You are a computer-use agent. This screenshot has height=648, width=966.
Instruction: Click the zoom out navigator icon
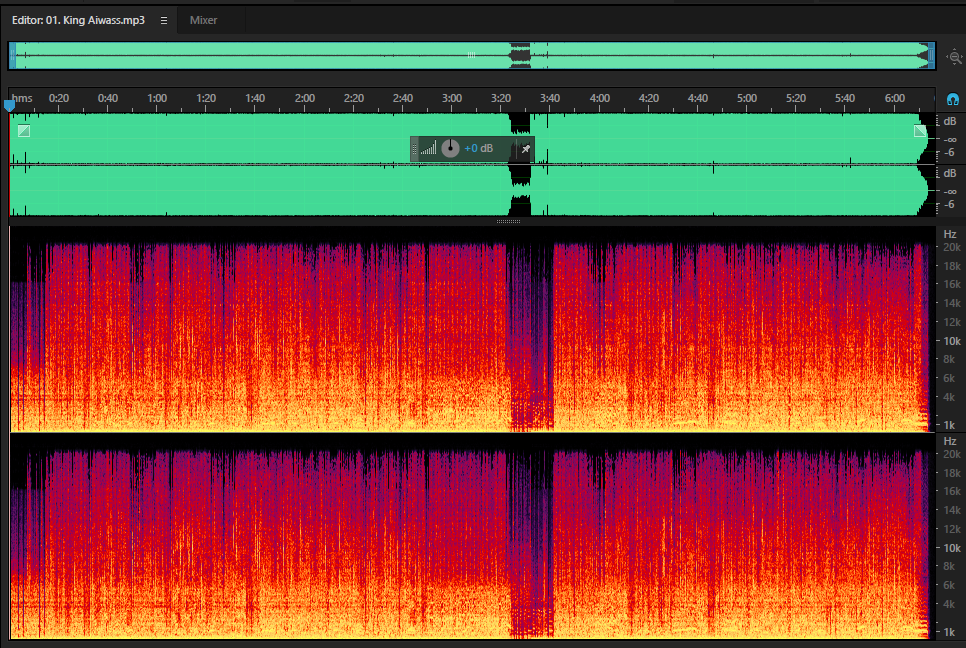954,57
